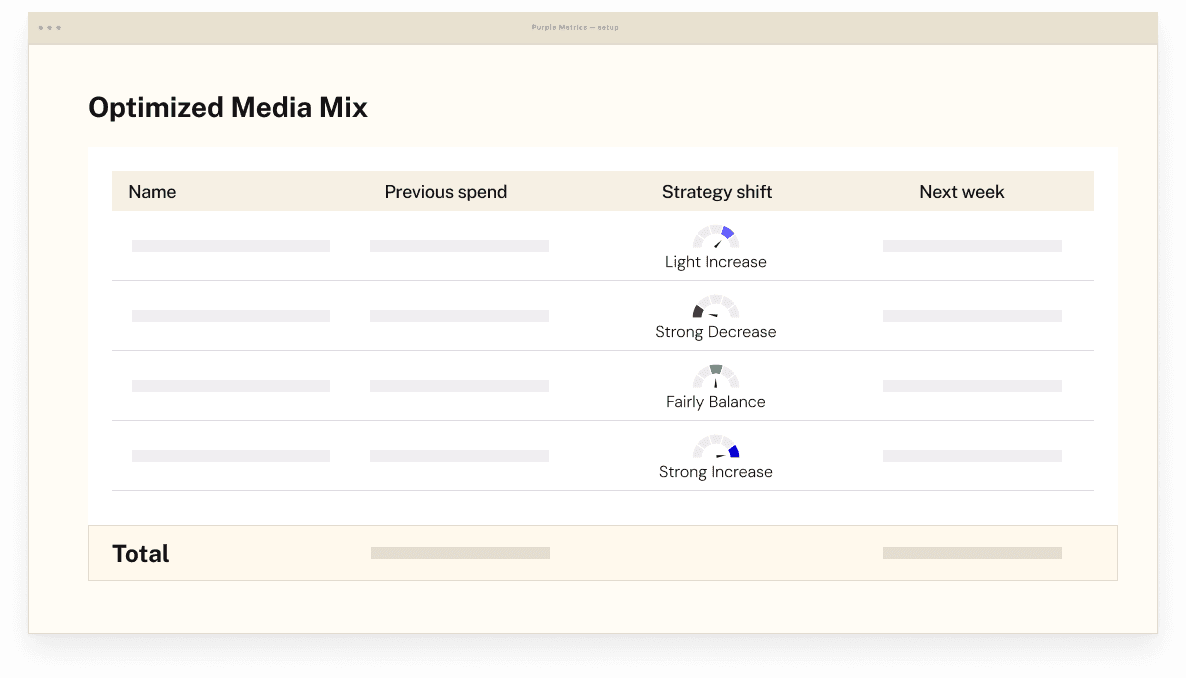The image size is (1186, 678).
Task: Select the Previous spend column header
Action: 446,192
